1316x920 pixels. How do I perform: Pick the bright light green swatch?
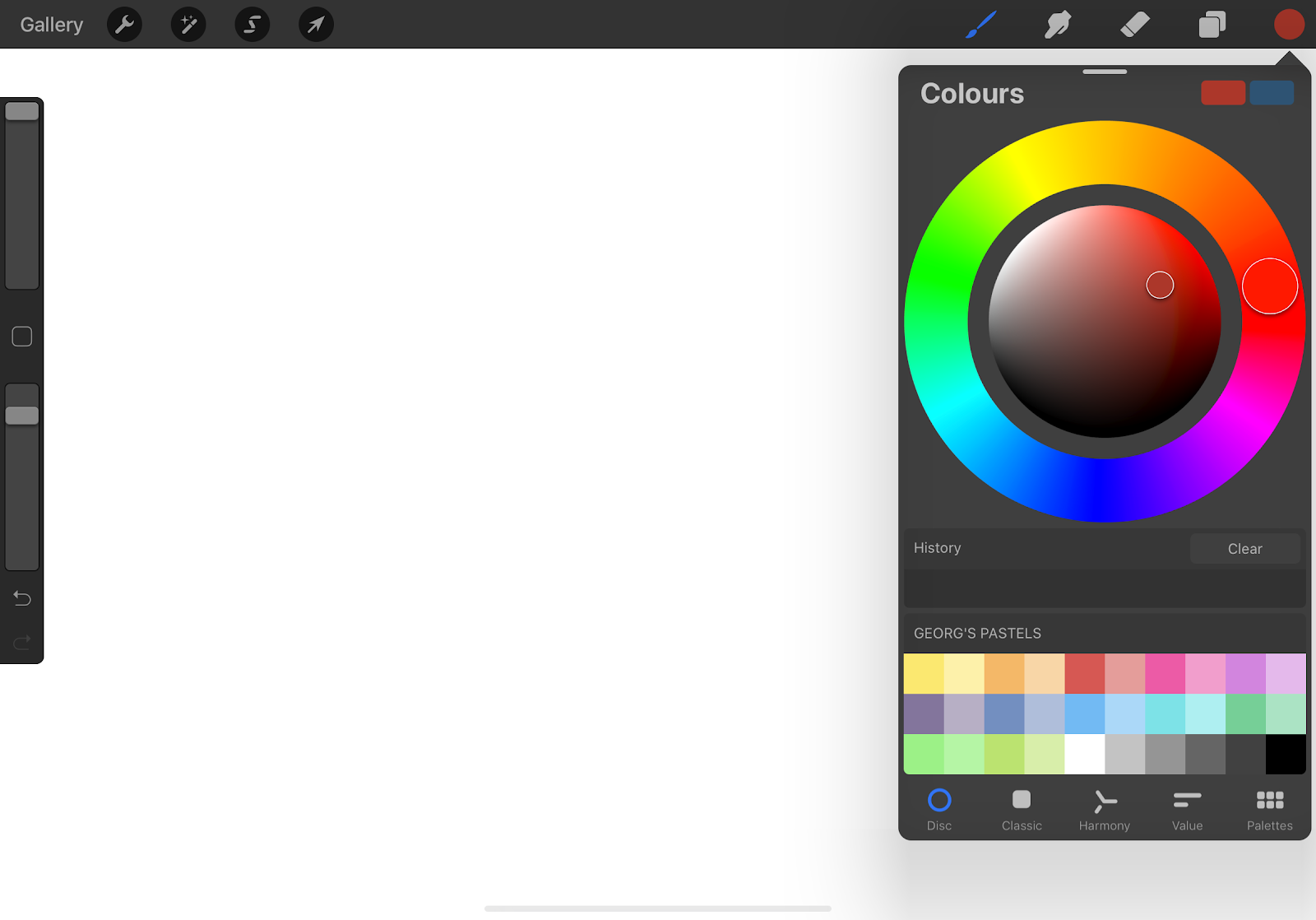point(924,755)
